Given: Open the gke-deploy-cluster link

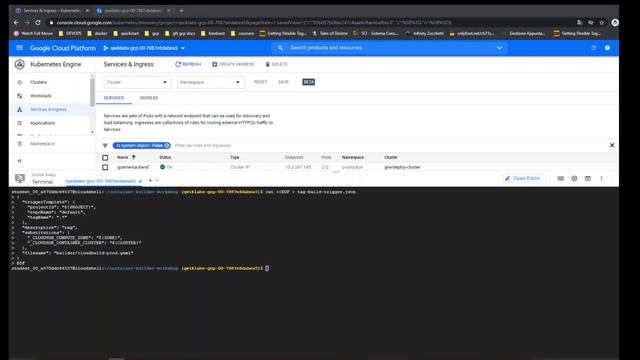Looking at the screenshot, I should pos(402,167).
